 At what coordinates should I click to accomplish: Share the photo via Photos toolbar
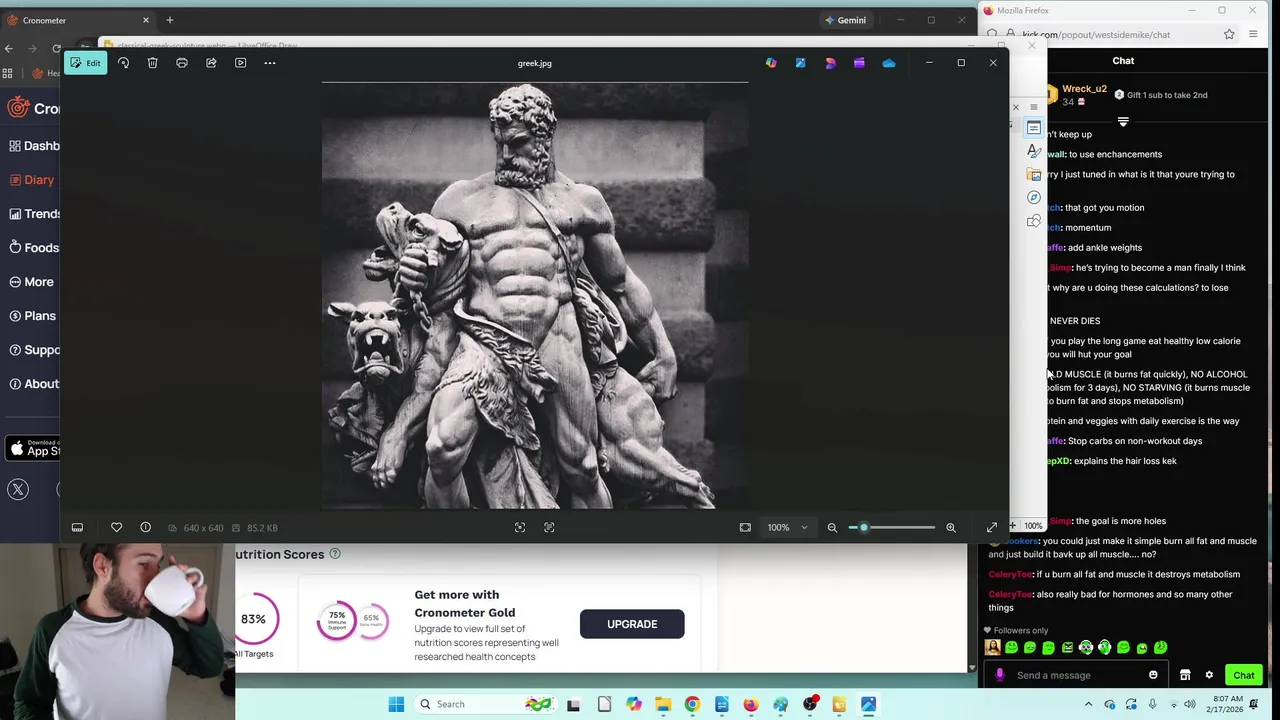tap(211, 63)
